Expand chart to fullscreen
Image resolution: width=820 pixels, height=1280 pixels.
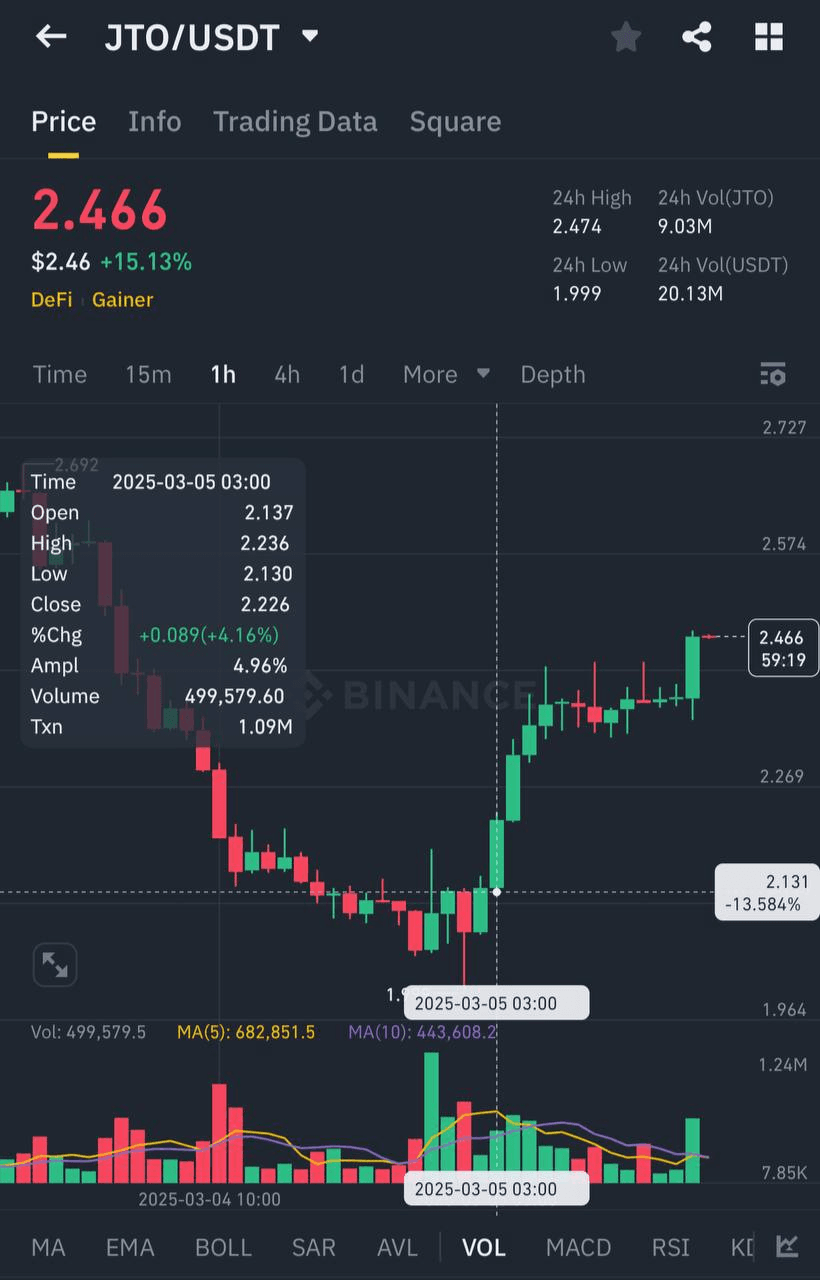coord(55,965)
